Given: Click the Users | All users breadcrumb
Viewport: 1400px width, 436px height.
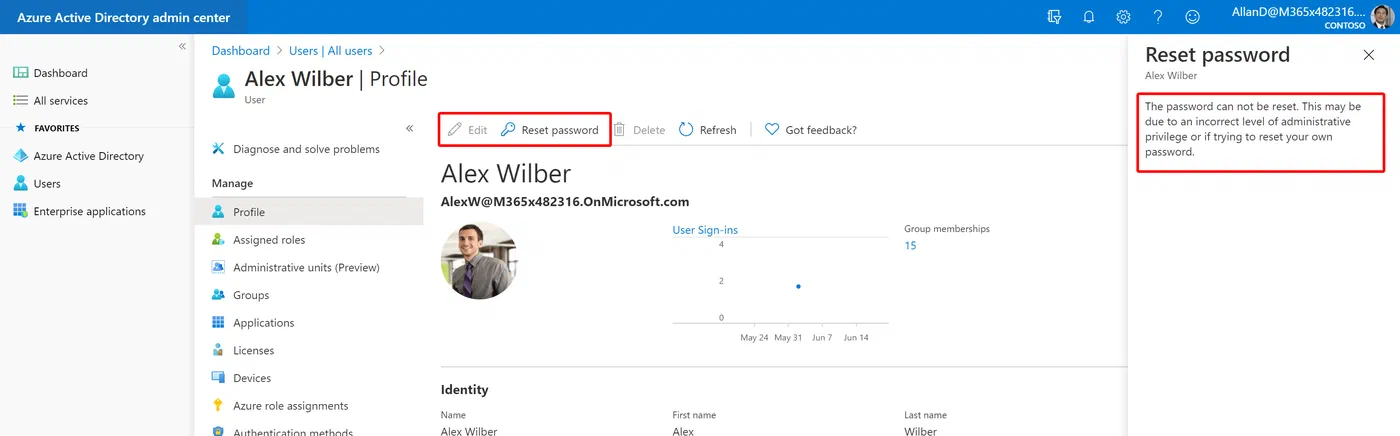Looking at the screenshot, I should [329, 50].
